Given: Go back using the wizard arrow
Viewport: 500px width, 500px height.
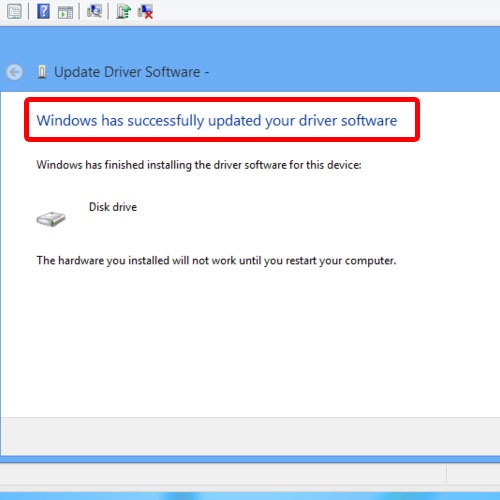Looking at the screenshot, I should coord(15,72).
